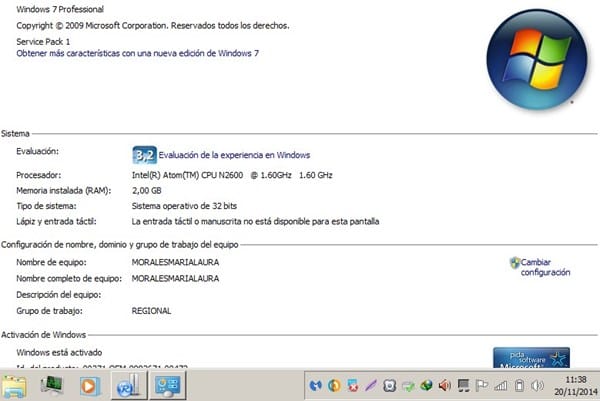Click 'Memoria instalada (RAM):' label

64,191
